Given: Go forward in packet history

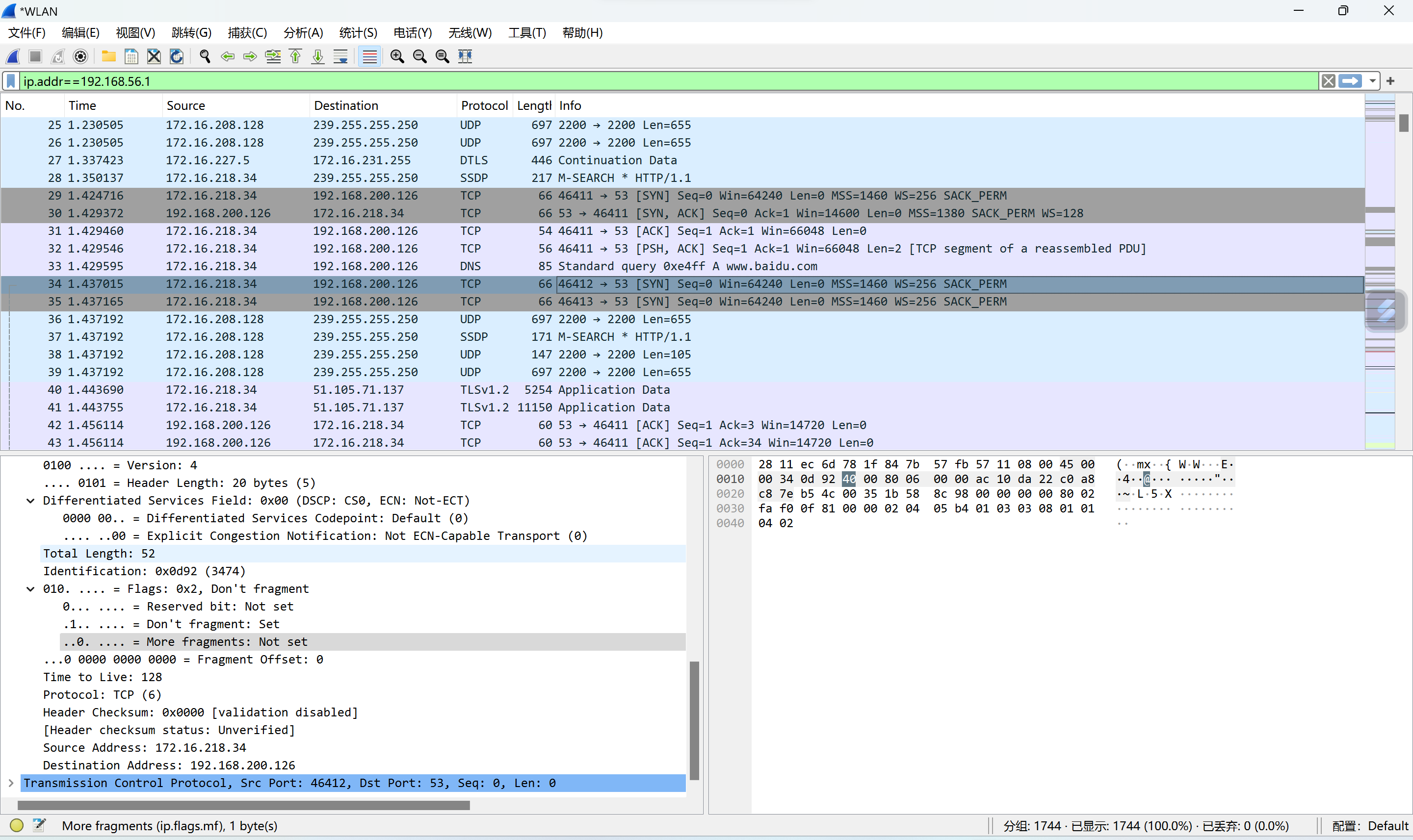Looking at the screenshot, I should click(x=250, y=56).
